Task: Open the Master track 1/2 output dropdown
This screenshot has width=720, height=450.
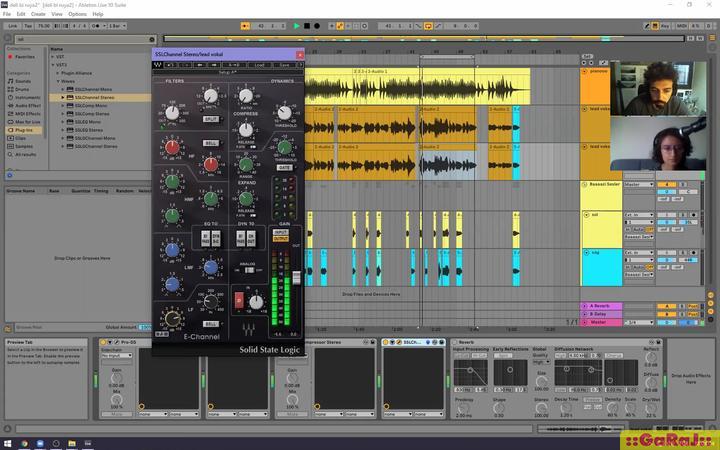Action: click(639, 322)
